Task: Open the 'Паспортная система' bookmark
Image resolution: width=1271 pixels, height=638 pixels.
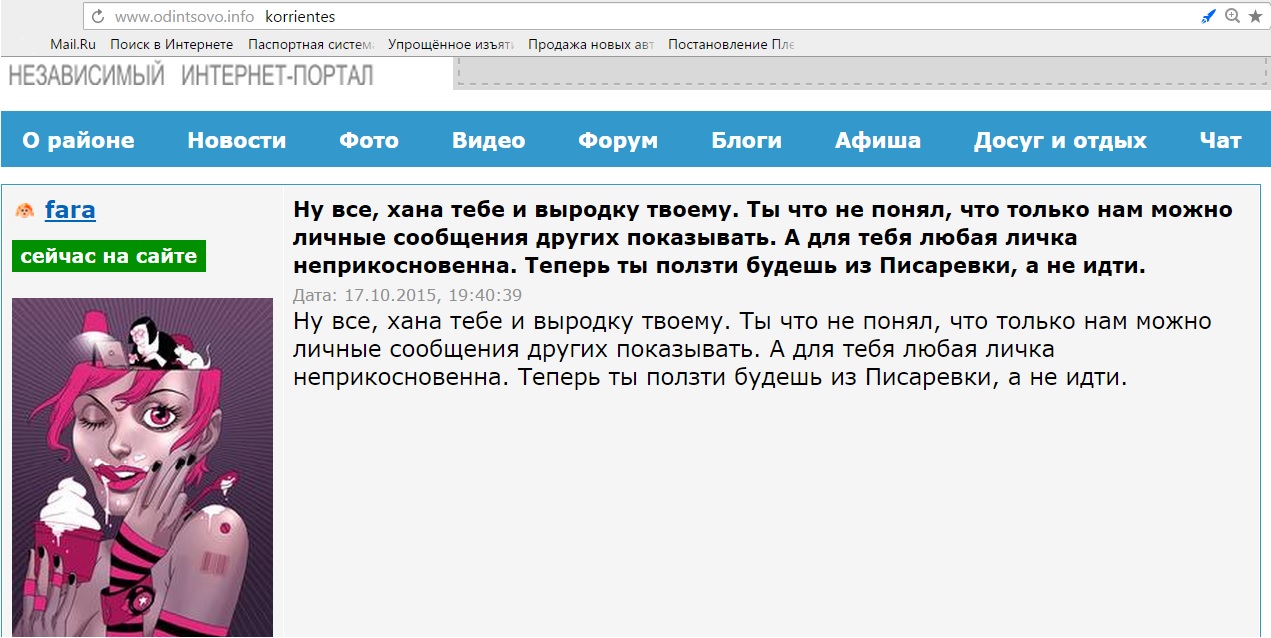Action: [310, 44]
